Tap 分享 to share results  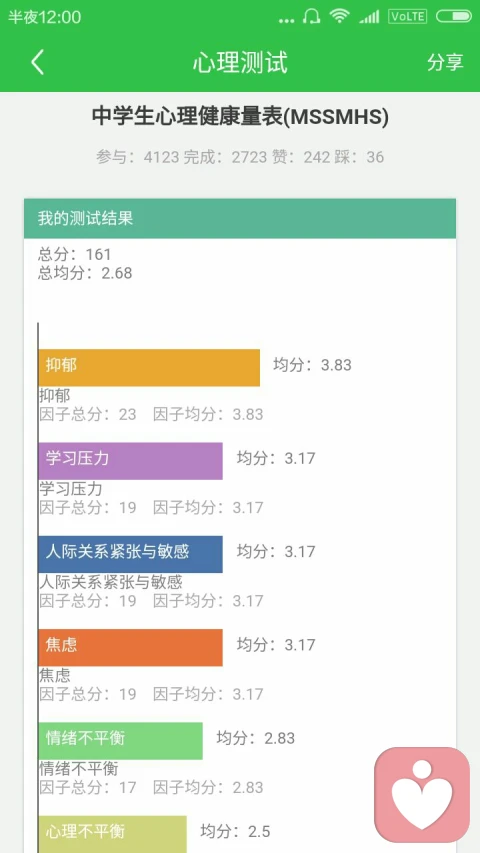445,62
